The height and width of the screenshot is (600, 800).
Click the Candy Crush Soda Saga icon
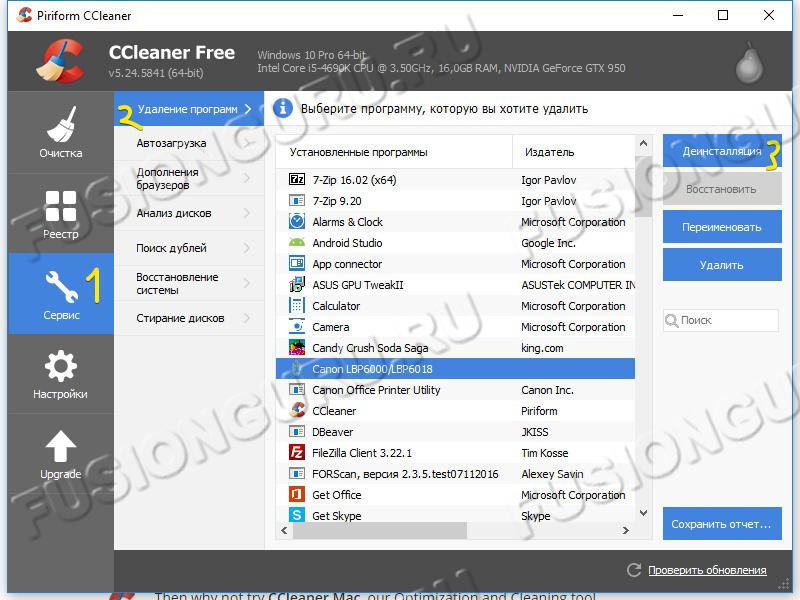(x=297, y=347)
